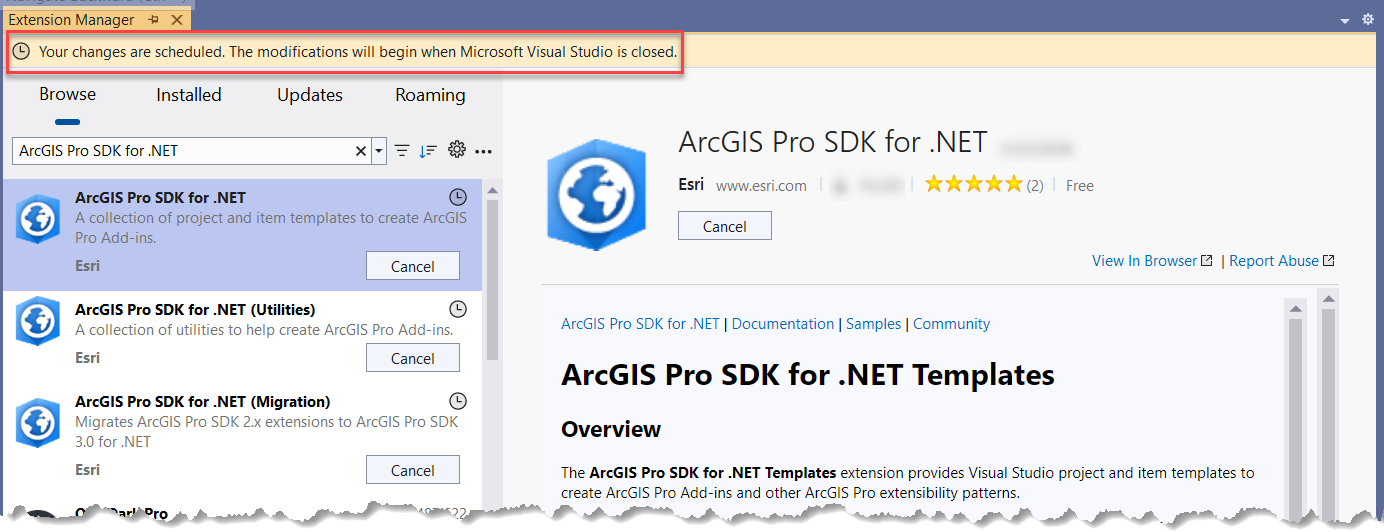Click the sort order icon
Image resolution: width=1384 pixels, height=532 pixels.
[x=428, y=151]
